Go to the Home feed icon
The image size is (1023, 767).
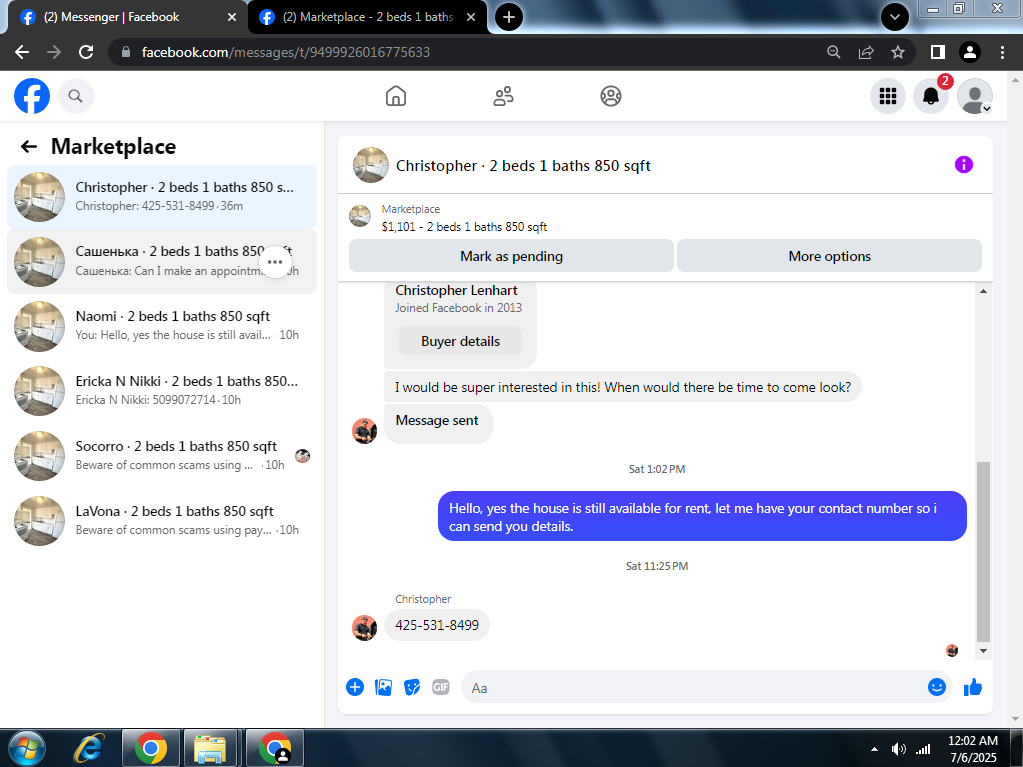click(396, 96)
